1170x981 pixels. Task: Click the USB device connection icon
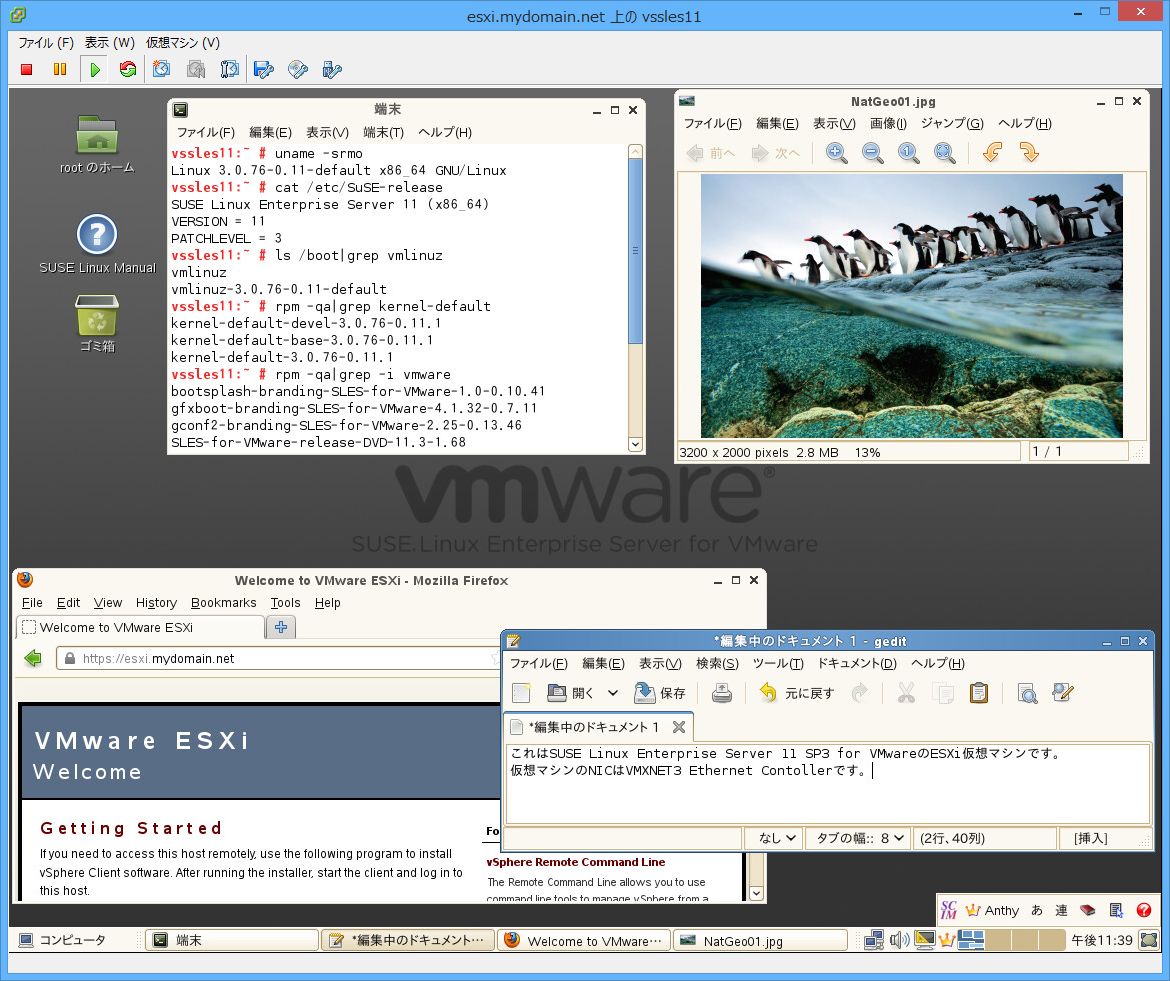pos(331,69)
